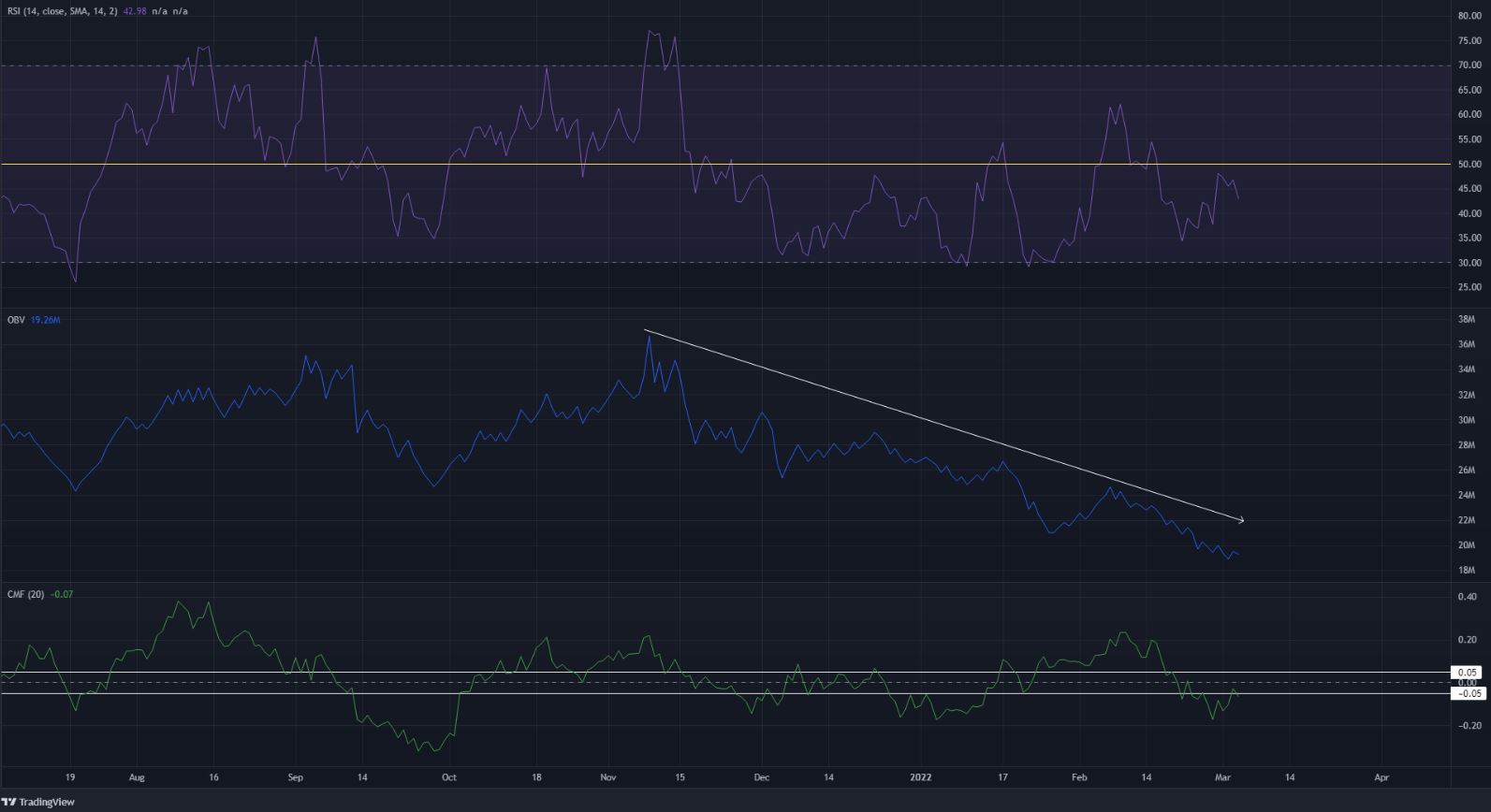Click the 70.00 label on RSI scale
Image resolution: width=1491 pixels, height=812 pixels.
tap(1469, 65)
